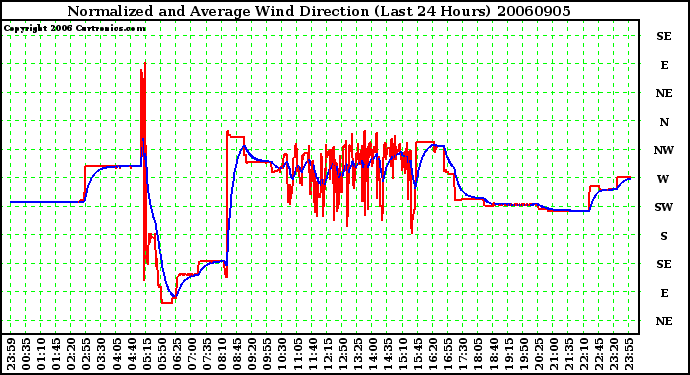Click the '09:55' time label
The image size is (690, 375).
point(267,354)
